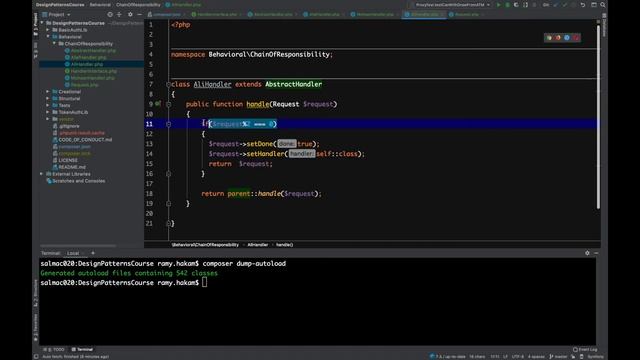Open Search Everywhere magnifier icon
640x360 pixels.
[603, 5]
